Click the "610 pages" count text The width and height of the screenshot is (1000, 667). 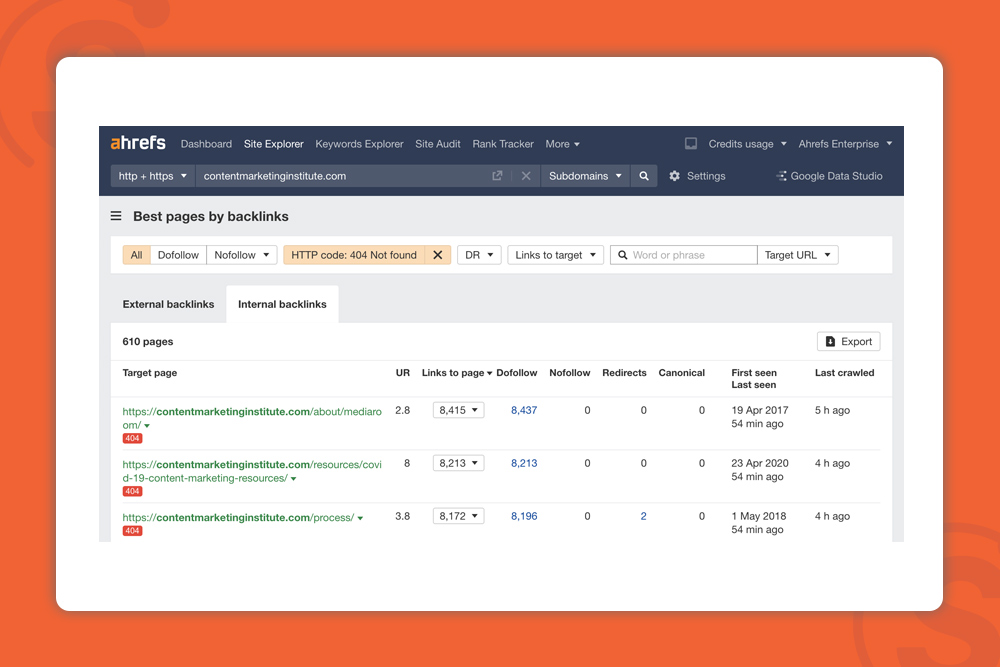click(148, 342)
